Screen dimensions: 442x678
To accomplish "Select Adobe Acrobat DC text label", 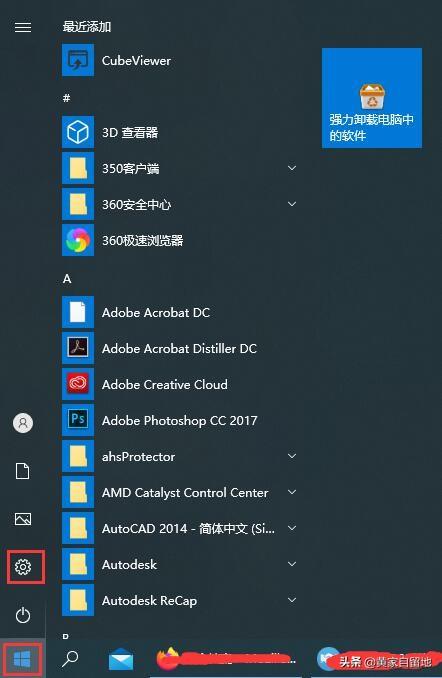I will [x=156, y=312].
